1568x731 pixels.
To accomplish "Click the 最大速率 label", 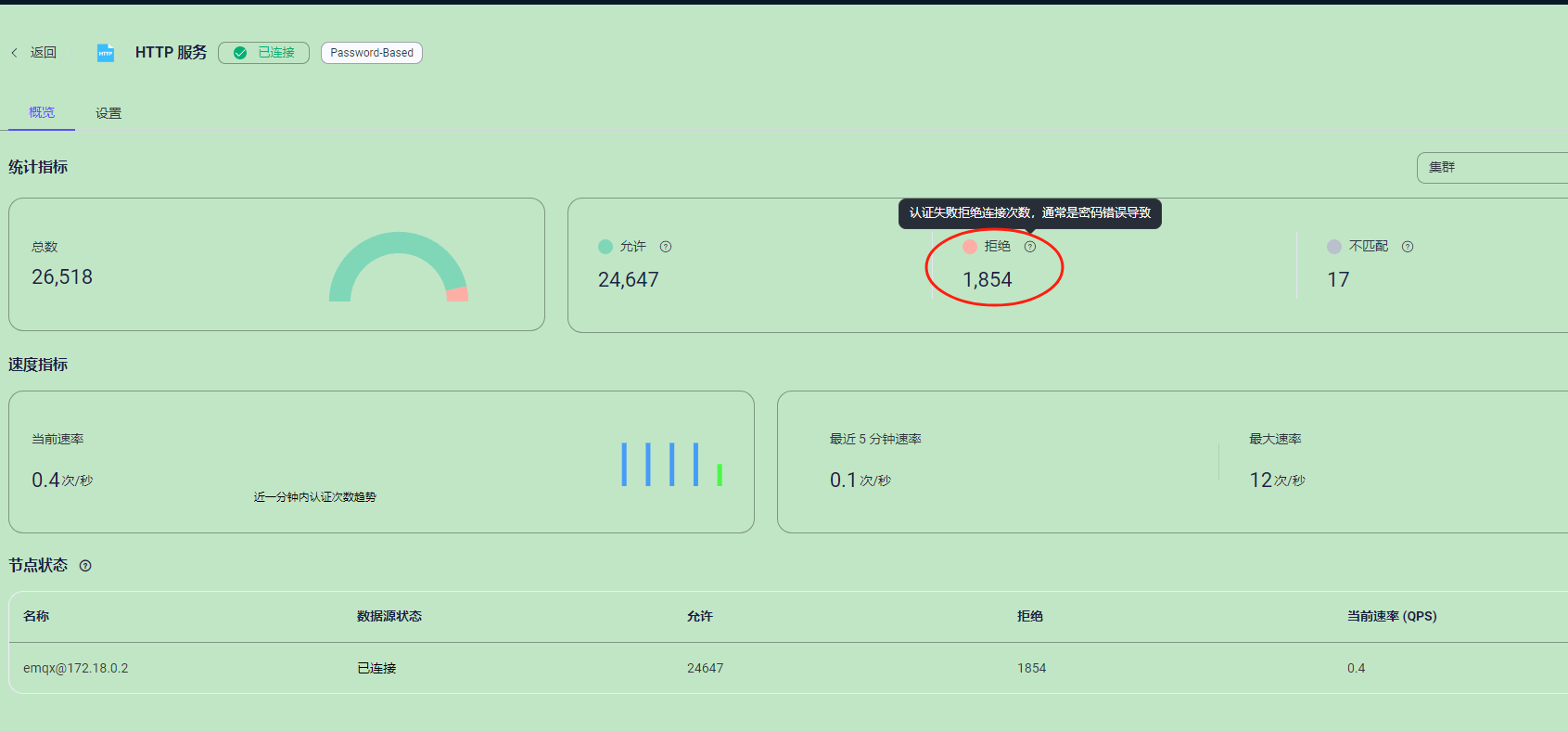I will coord(1275,439).
